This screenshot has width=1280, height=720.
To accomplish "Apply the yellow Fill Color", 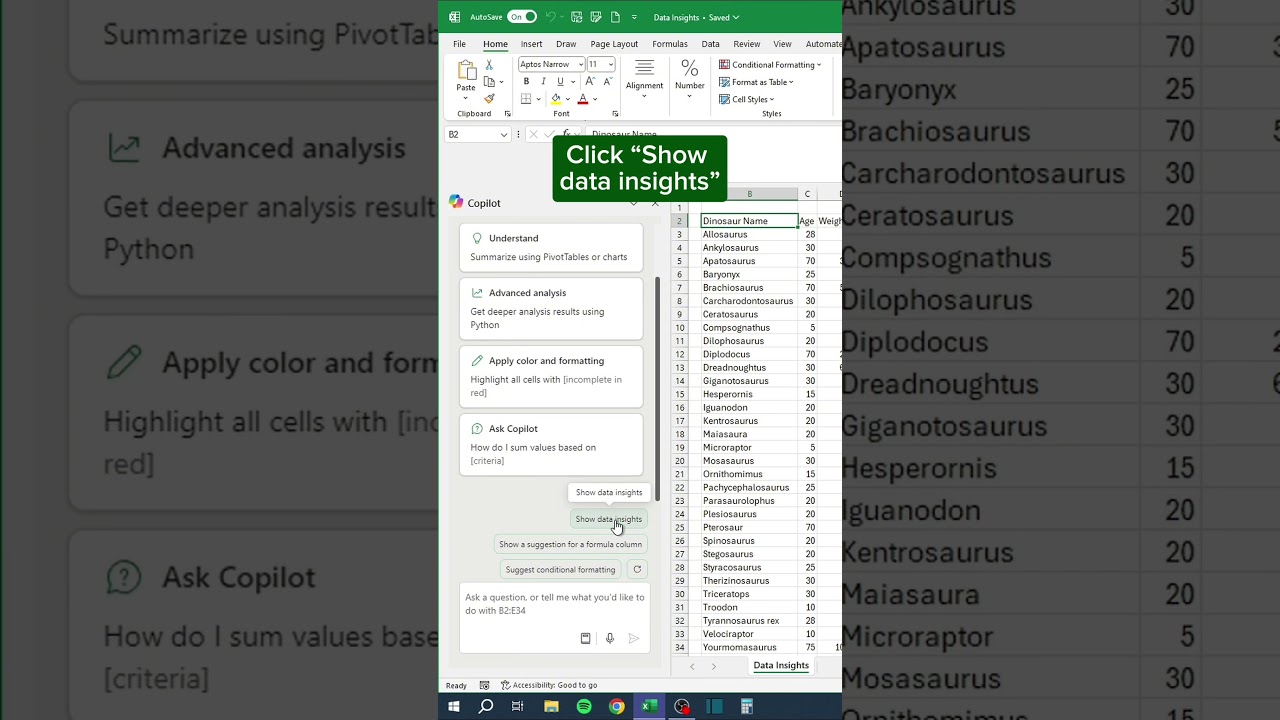I will (x=556, y=99).
